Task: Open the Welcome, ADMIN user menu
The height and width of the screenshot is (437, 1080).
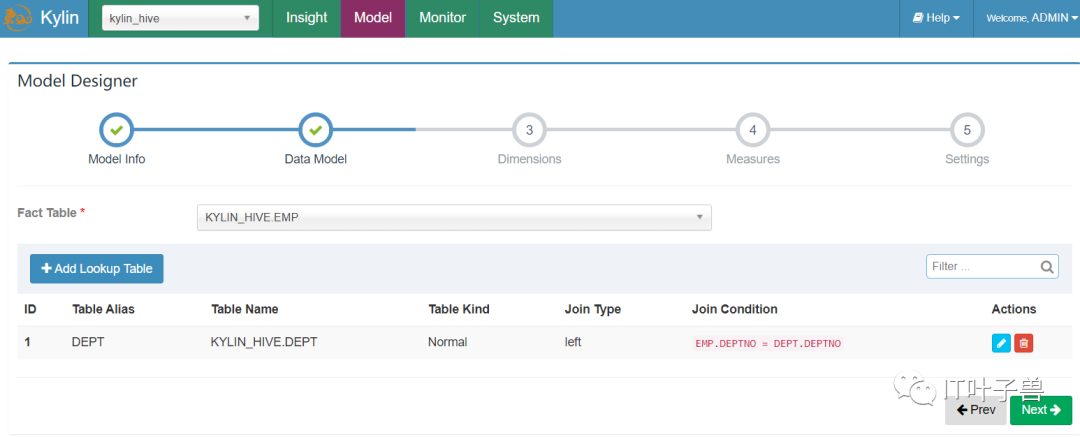Action: (x=1031, y=18)
